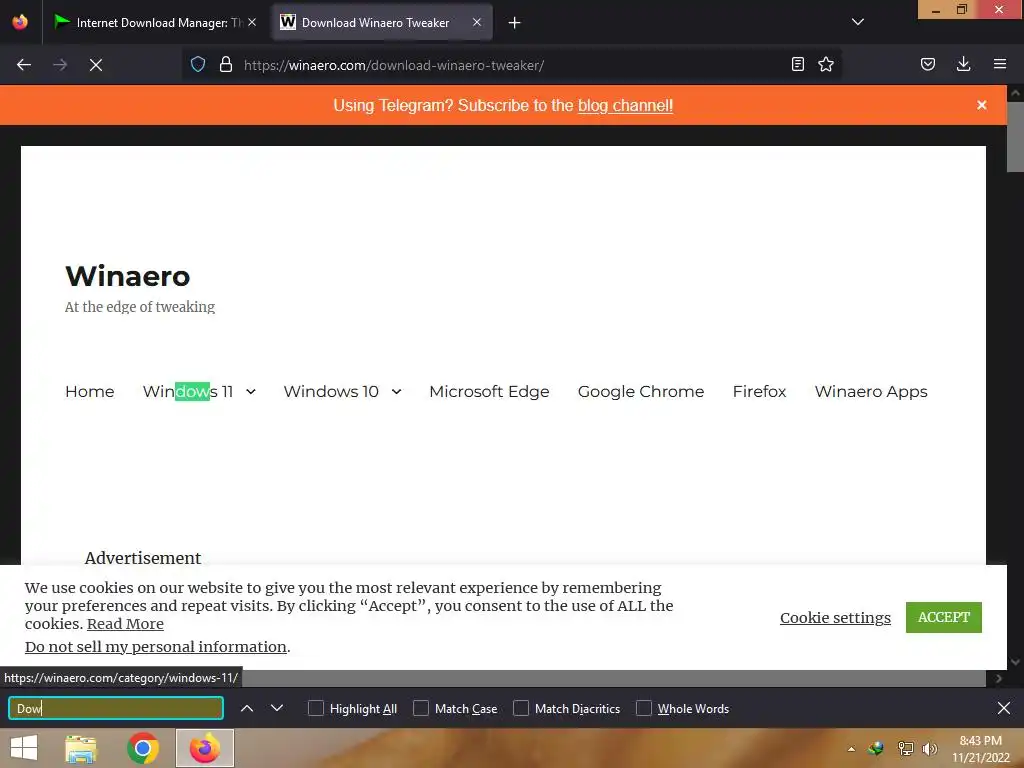
Task: Go back with the browser back arrow
Action: tap(24, 65)
